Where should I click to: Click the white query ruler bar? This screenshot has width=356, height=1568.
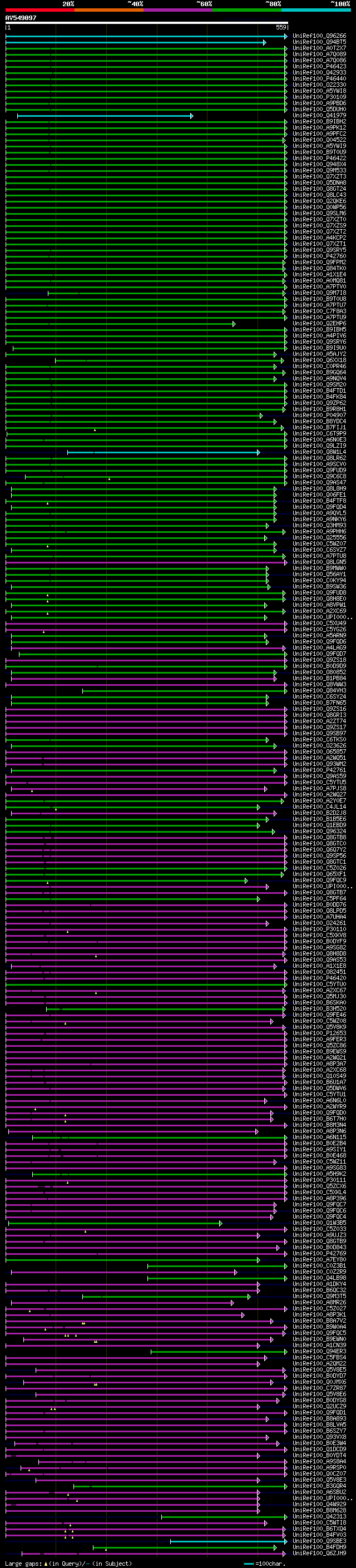click(x=146, y=22)
